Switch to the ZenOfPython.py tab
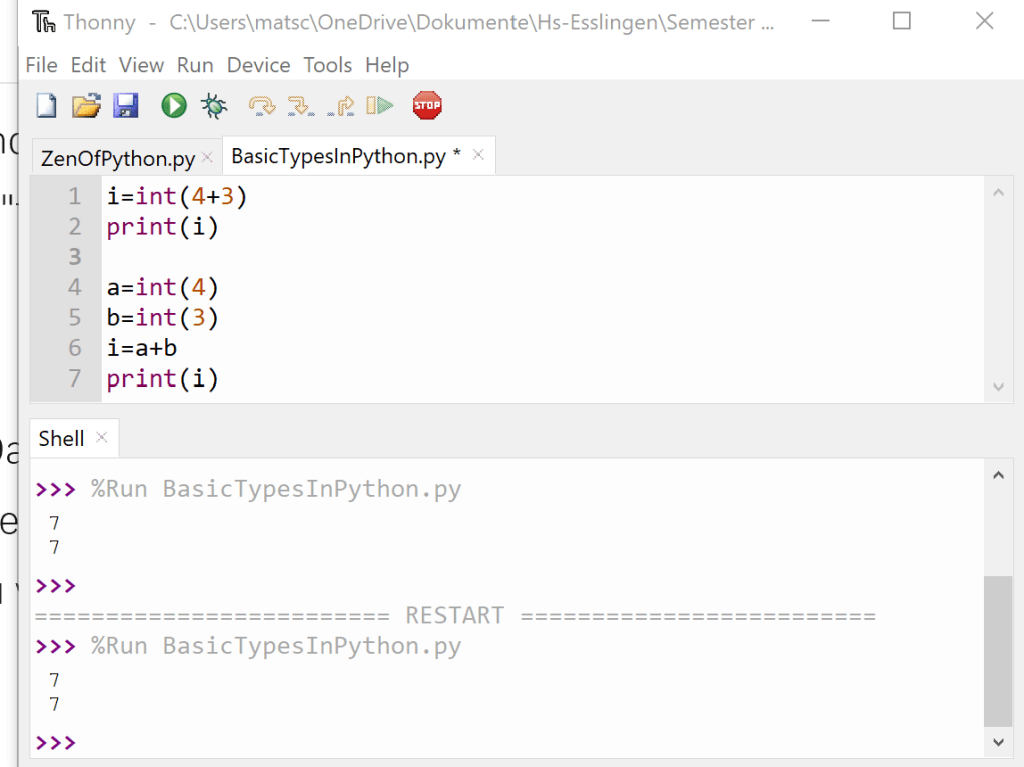This screenshot has height=767, width=1024. tap(117, 158)
